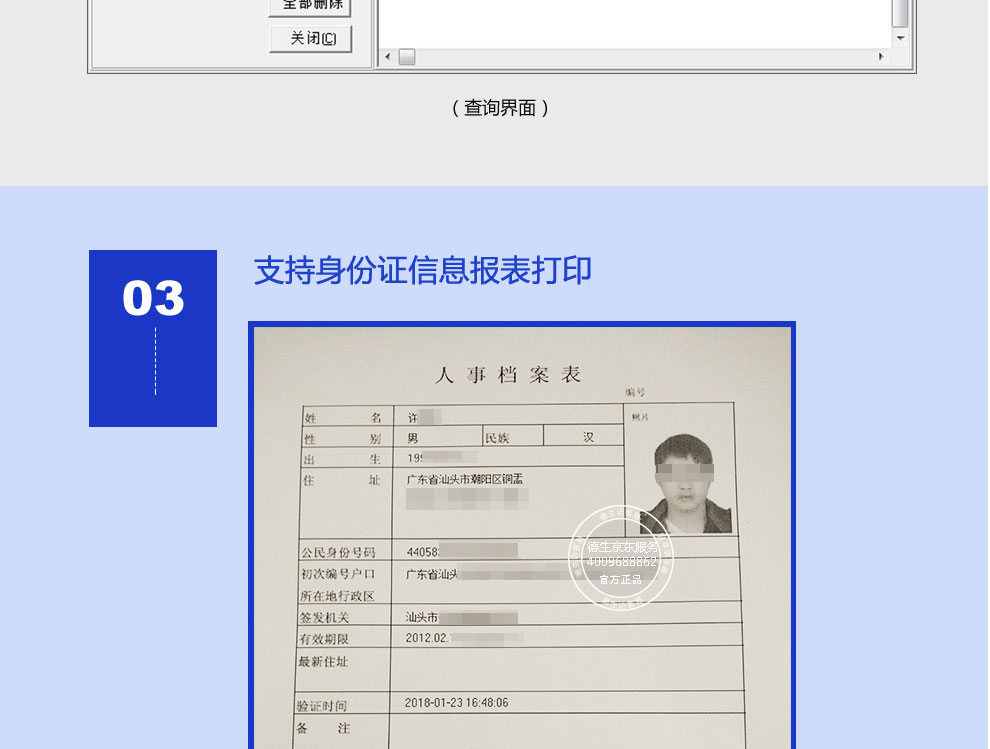
Task: Click the round 德生京东服务 watermark stamp
Action: 621,558
